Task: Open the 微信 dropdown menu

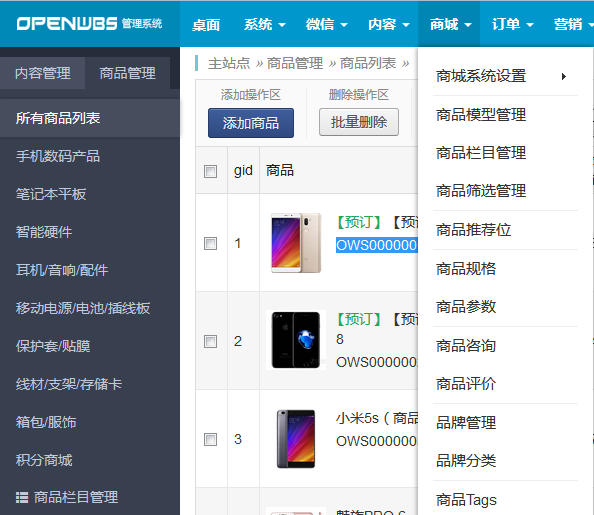Action: click(x=327, y=25)
